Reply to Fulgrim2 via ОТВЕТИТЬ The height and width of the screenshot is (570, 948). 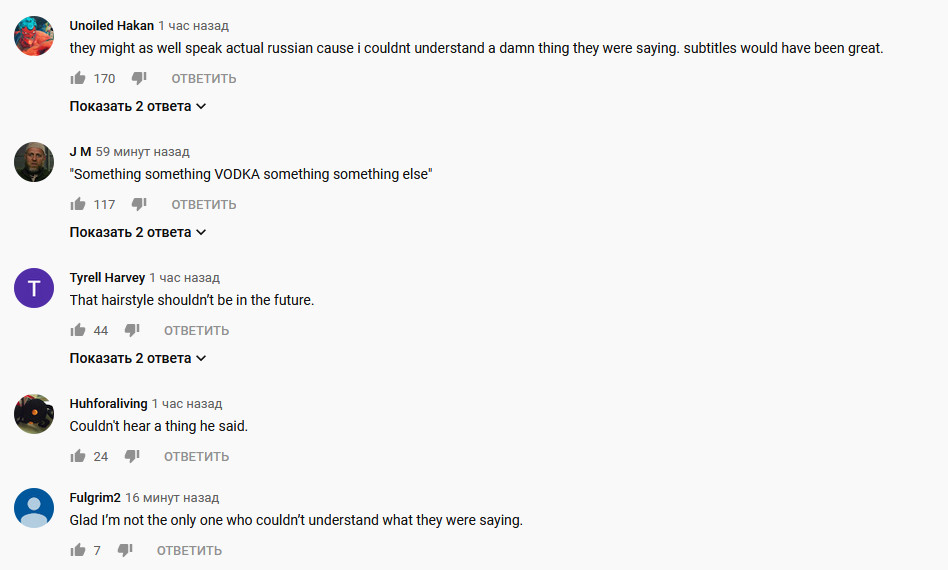point(189,551)
